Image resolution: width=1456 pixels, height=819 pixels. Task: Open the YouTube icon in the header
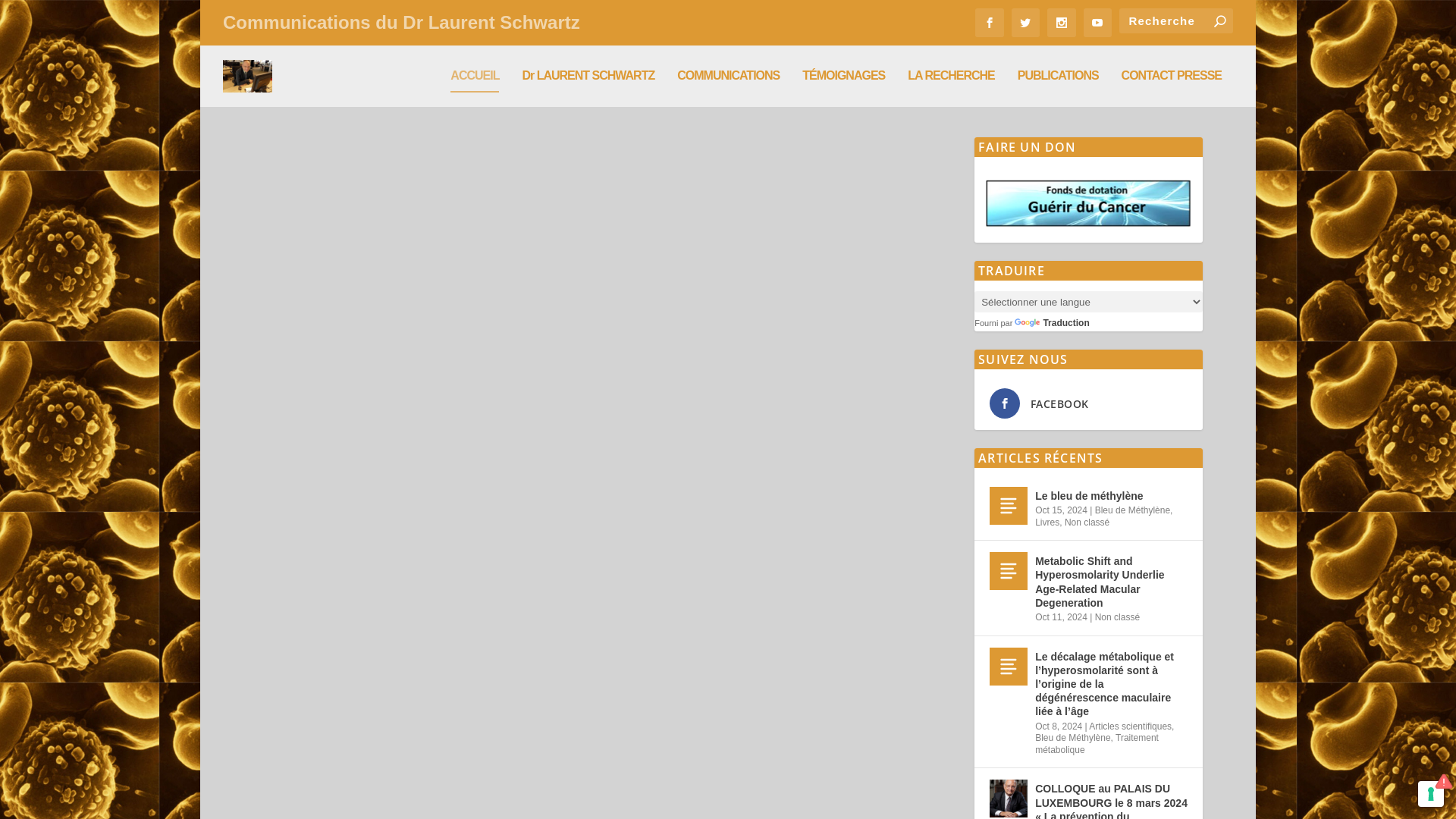pyautogui.click(x=1097, y=23)
